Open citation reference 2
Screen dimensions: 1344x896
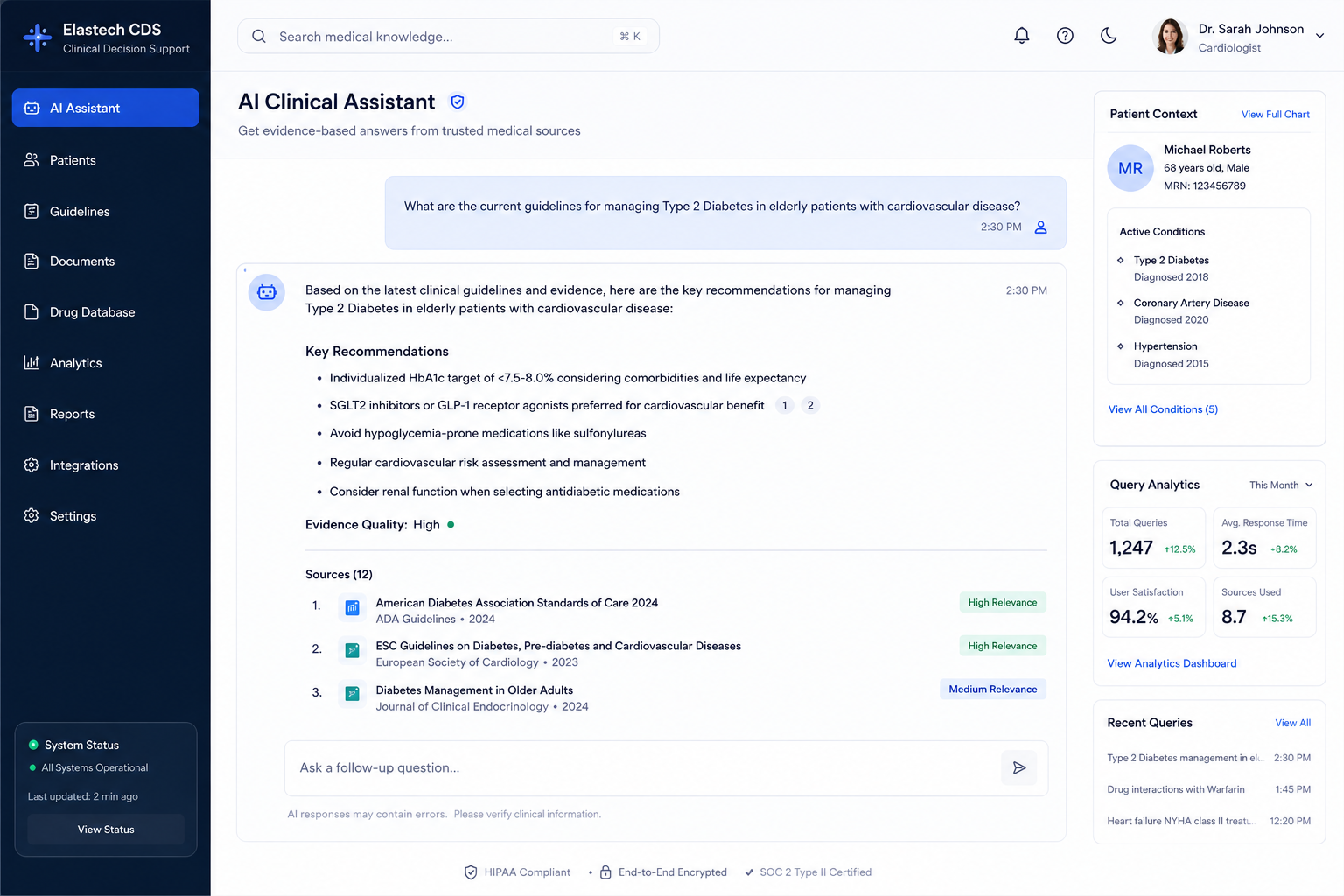pyautogui.click(x=810, y=405)
